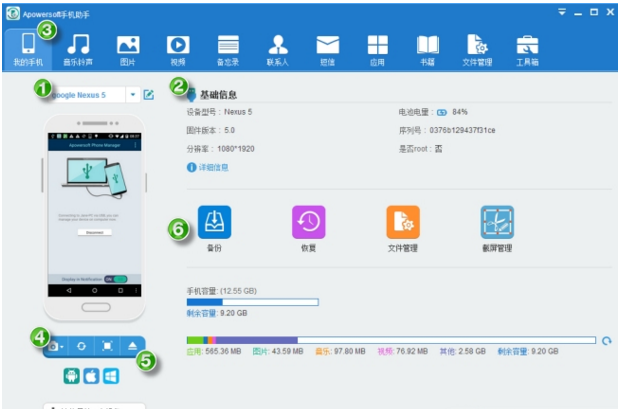Click the purple 恢复 restore icon
Screen dimensions: 622x409
tap(309, 222)
